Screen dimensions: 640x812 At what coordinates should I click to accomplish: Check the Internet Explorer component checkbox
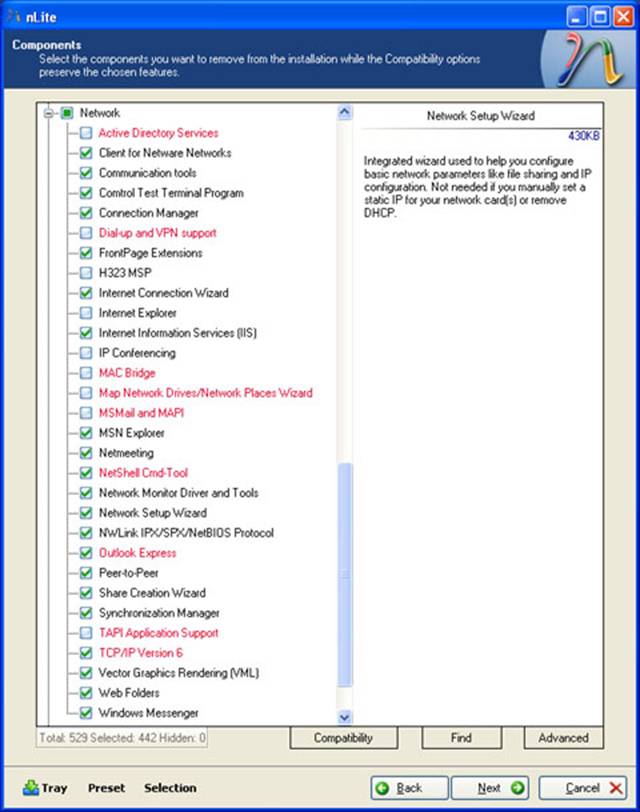[86, 313]
